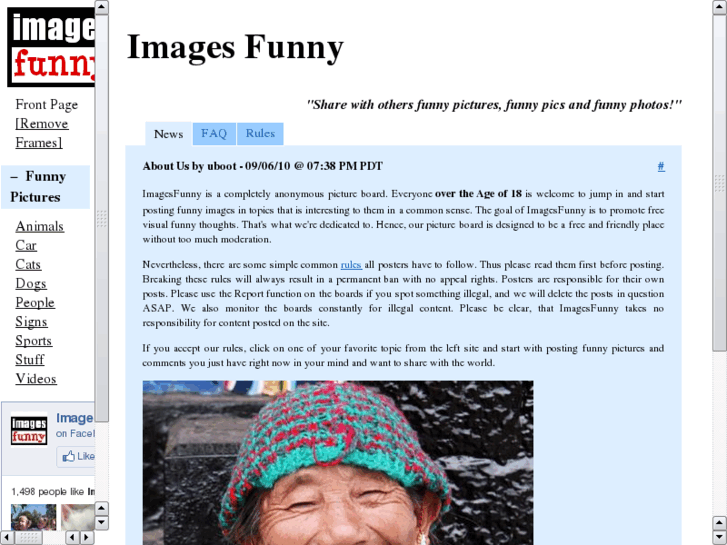Click the bottom down arrow of main page scrollbar
The image size is (727, 545).
tap(720, 538)
